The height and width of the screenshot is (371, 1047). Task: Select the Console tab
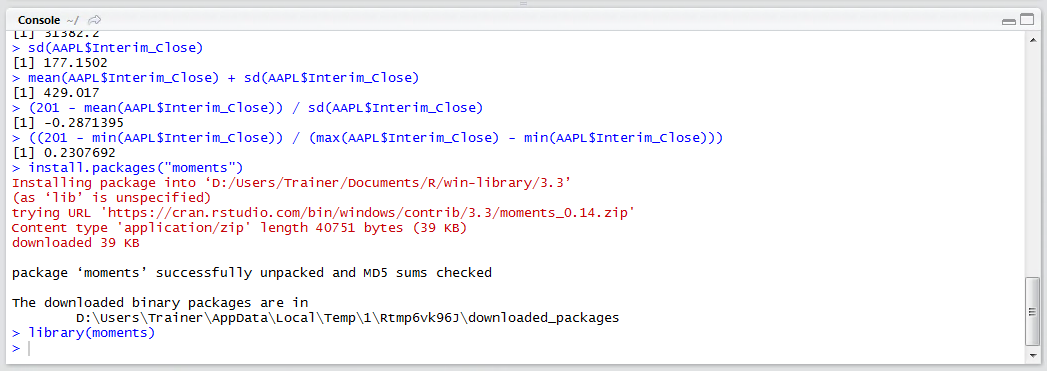(39, 20)
